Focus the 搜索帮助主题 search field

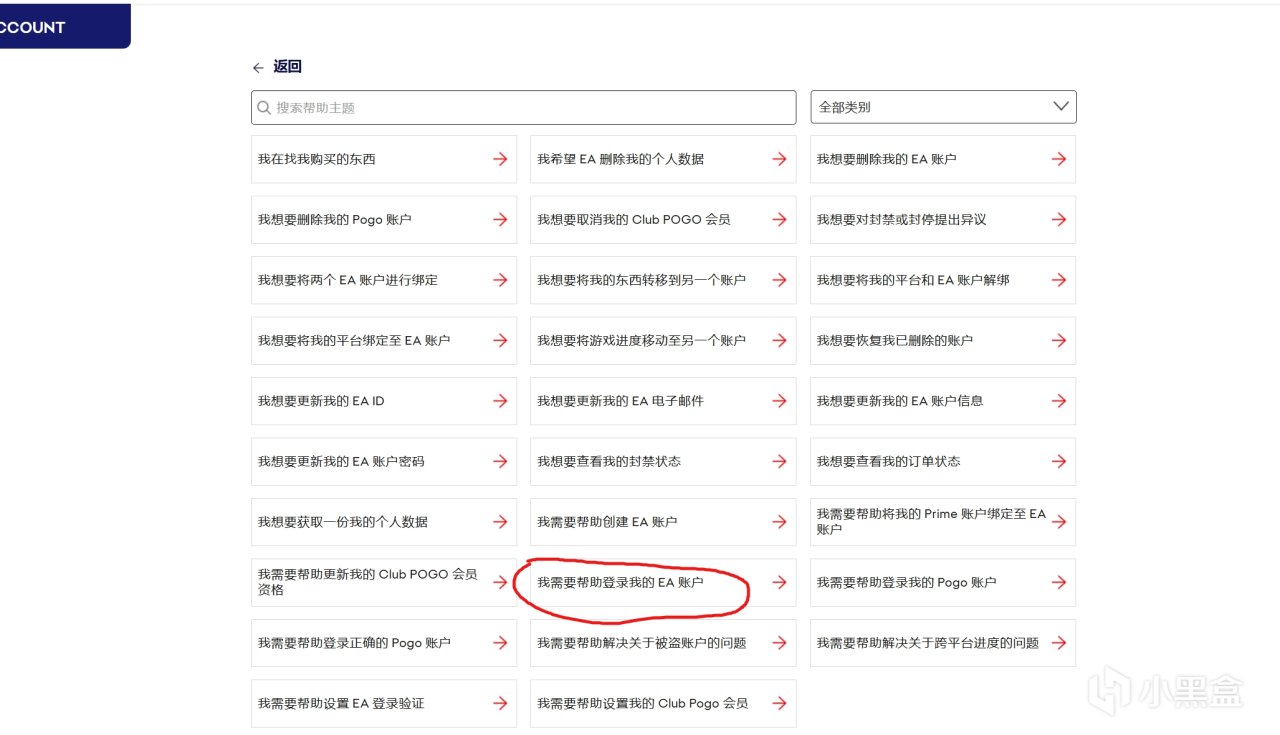coord(523,107)
